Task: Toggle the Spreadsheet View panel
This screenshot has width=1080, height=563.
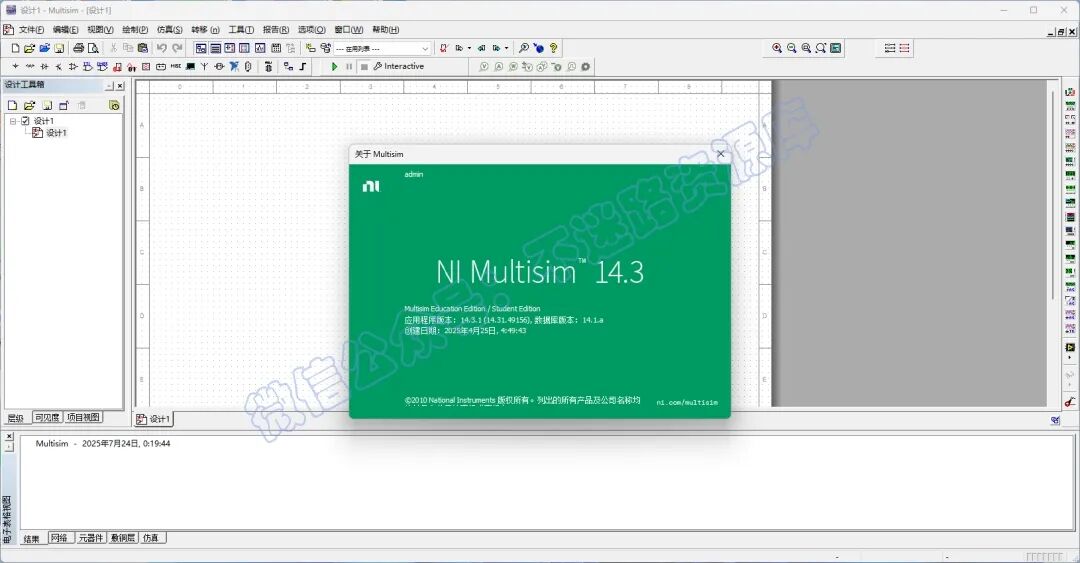Action: point(216,48)
